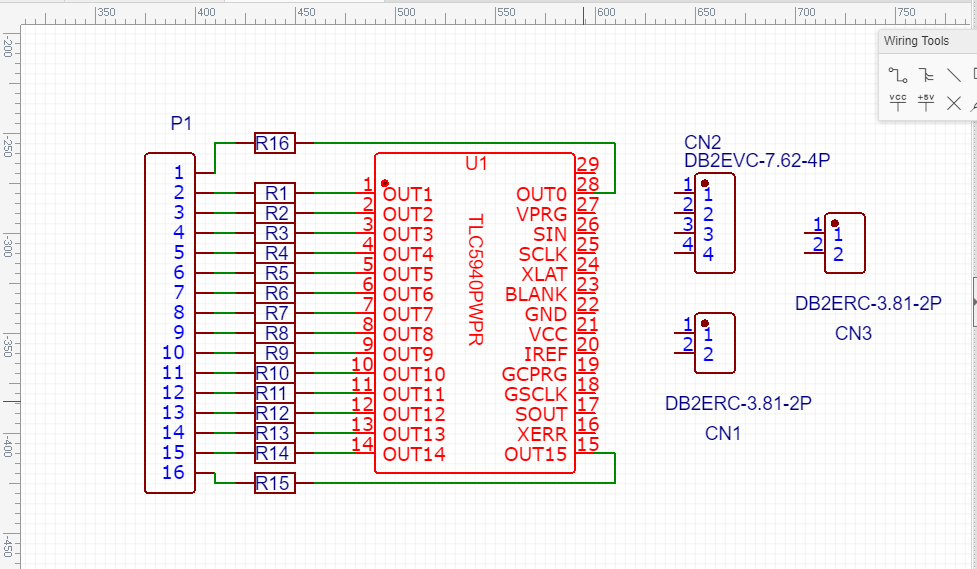Select resistor R4 on the schematic
977x569 pixels.
(x=275, y=252)
